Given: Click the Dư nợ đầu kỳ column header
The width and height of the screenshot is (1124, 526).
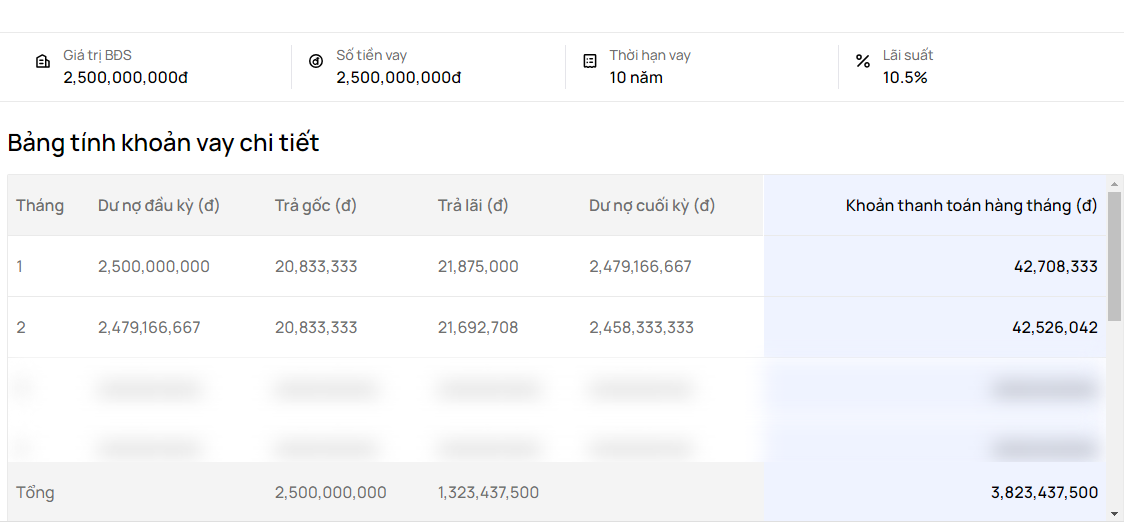Looking at the screenshot, I should pyautogui.click(x=159, y=206).
